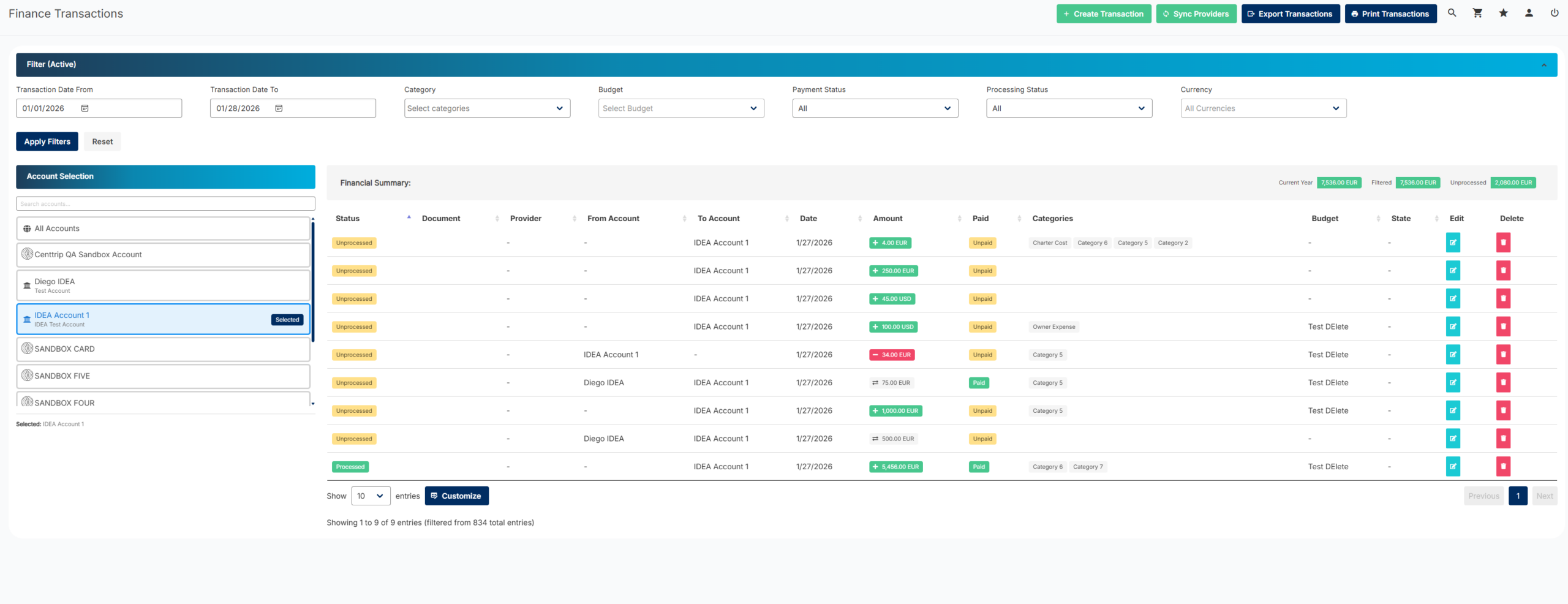Open the Currency filter dropdown
Image resolution: width=1568 pixels, height=604 pixels.
[1263, 108]
